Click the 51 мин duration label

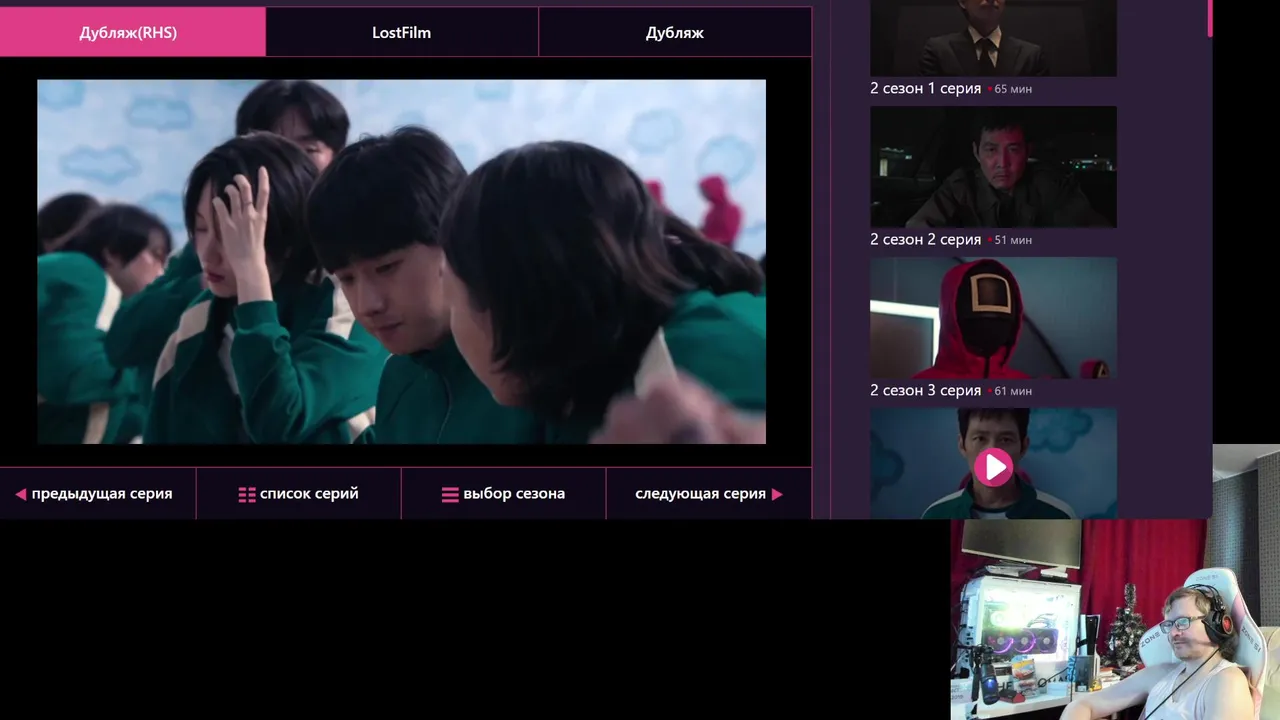tap(1013, 240)
